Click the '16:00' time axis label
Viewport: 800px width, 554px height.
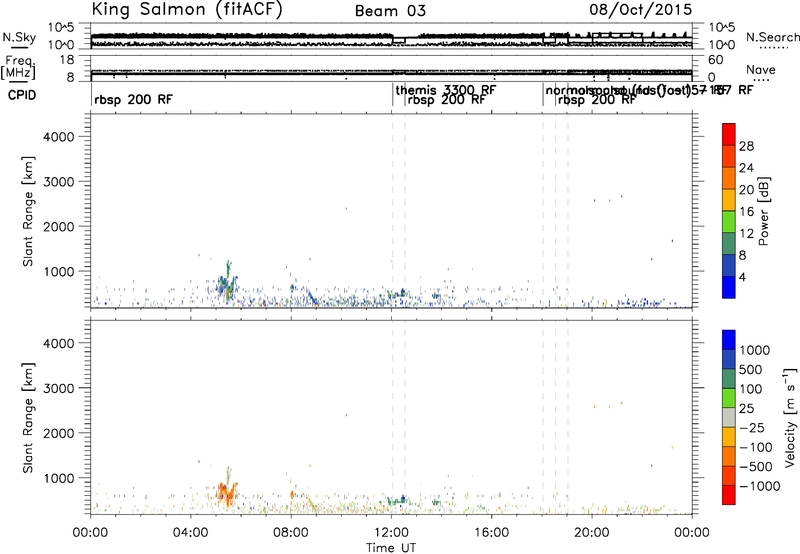(491, 533)
